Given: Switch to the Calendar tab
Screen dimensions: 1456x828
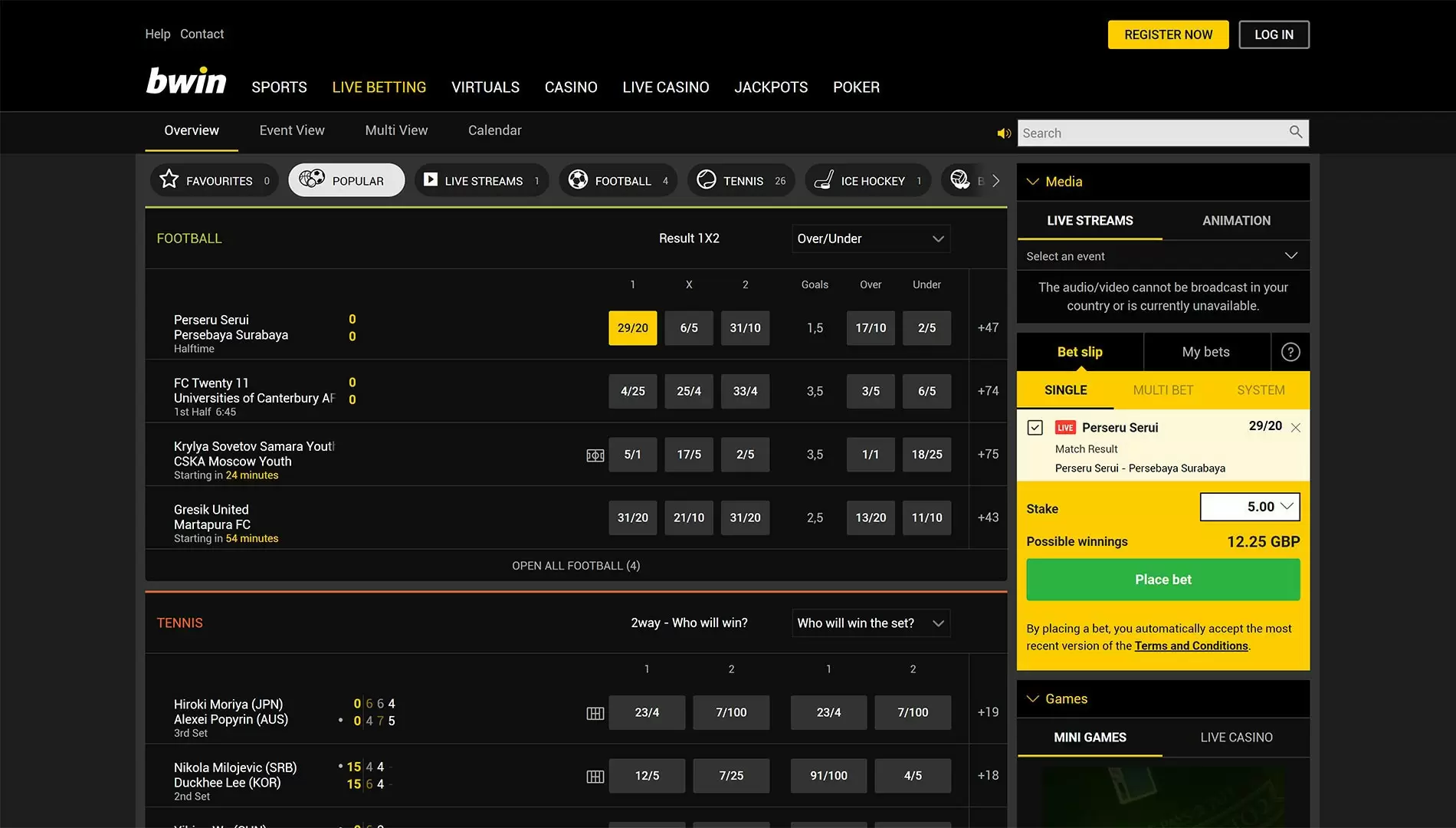Looking at the screenshot, I should (495, 130).
